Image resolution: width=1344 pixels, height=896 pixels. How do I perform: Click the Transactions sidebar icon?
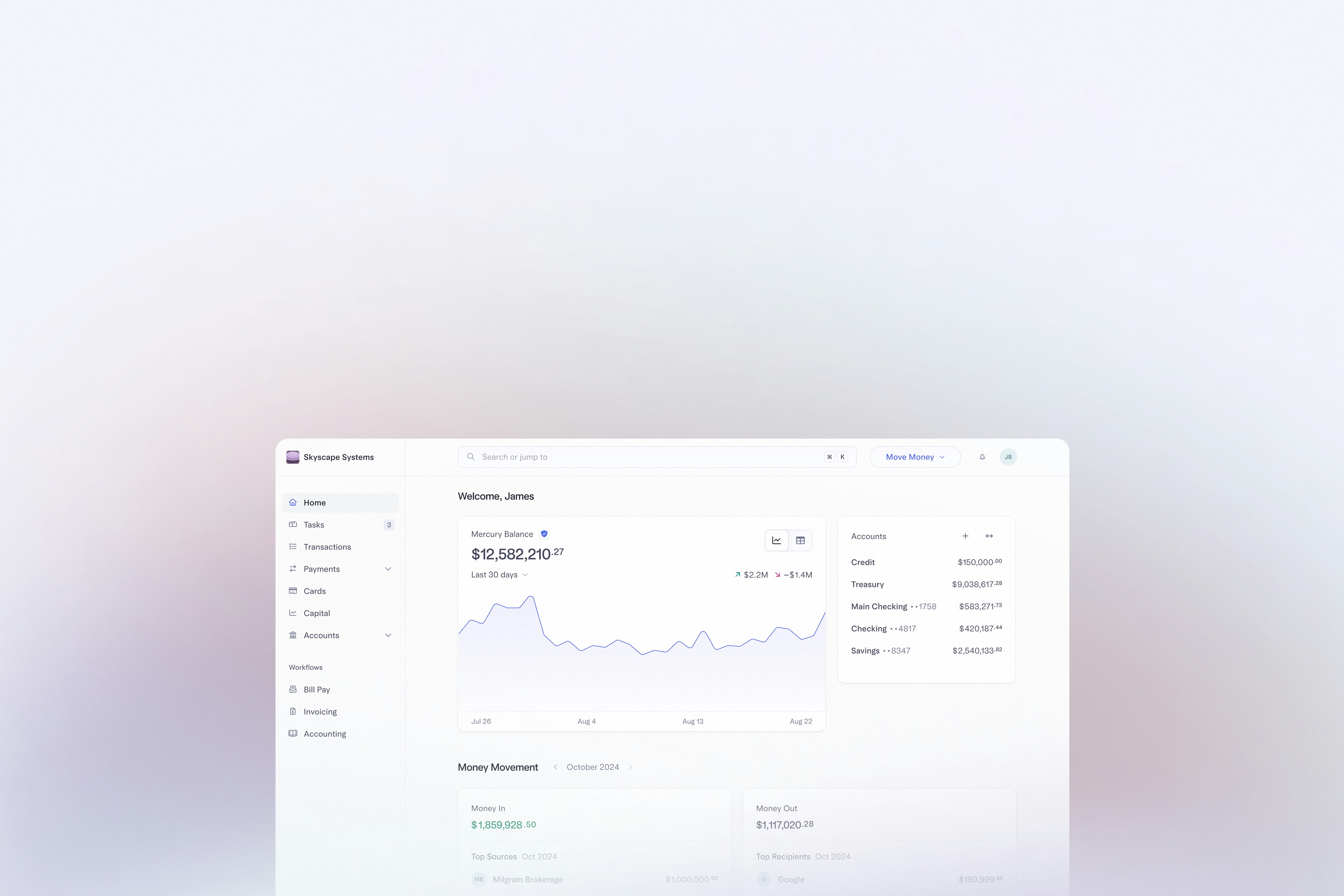point(293,547)
